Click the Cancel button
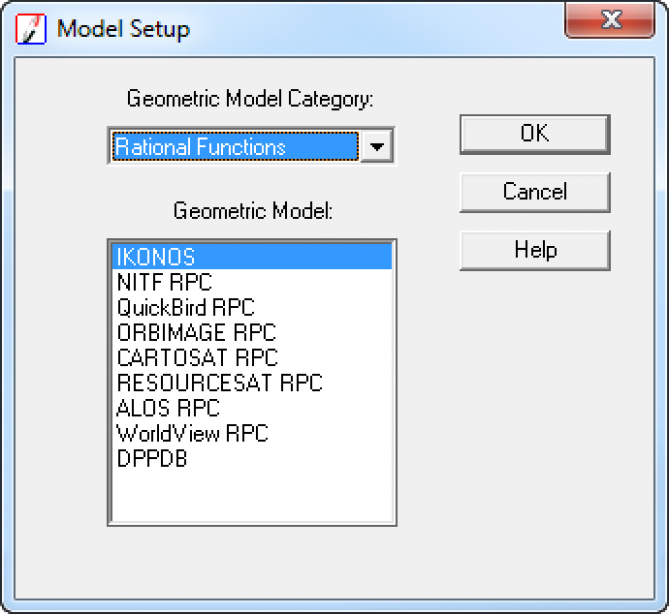Screen dimensions: 669x614 tap(535, 192)
